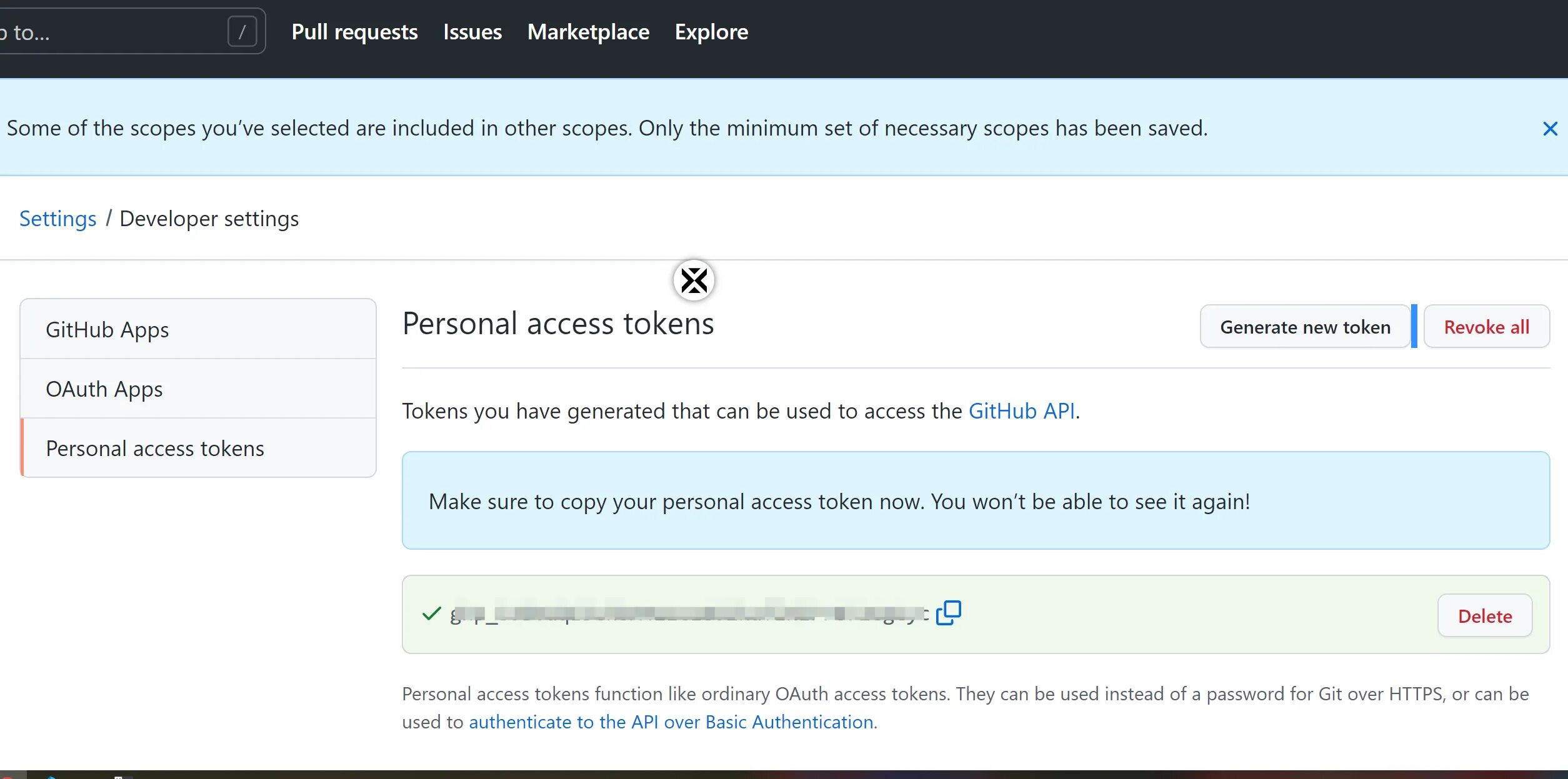This screenshot has width=1568, height=779.
Task: Click the GitHub navigation logo area
Action: click(x=0, y=31)
